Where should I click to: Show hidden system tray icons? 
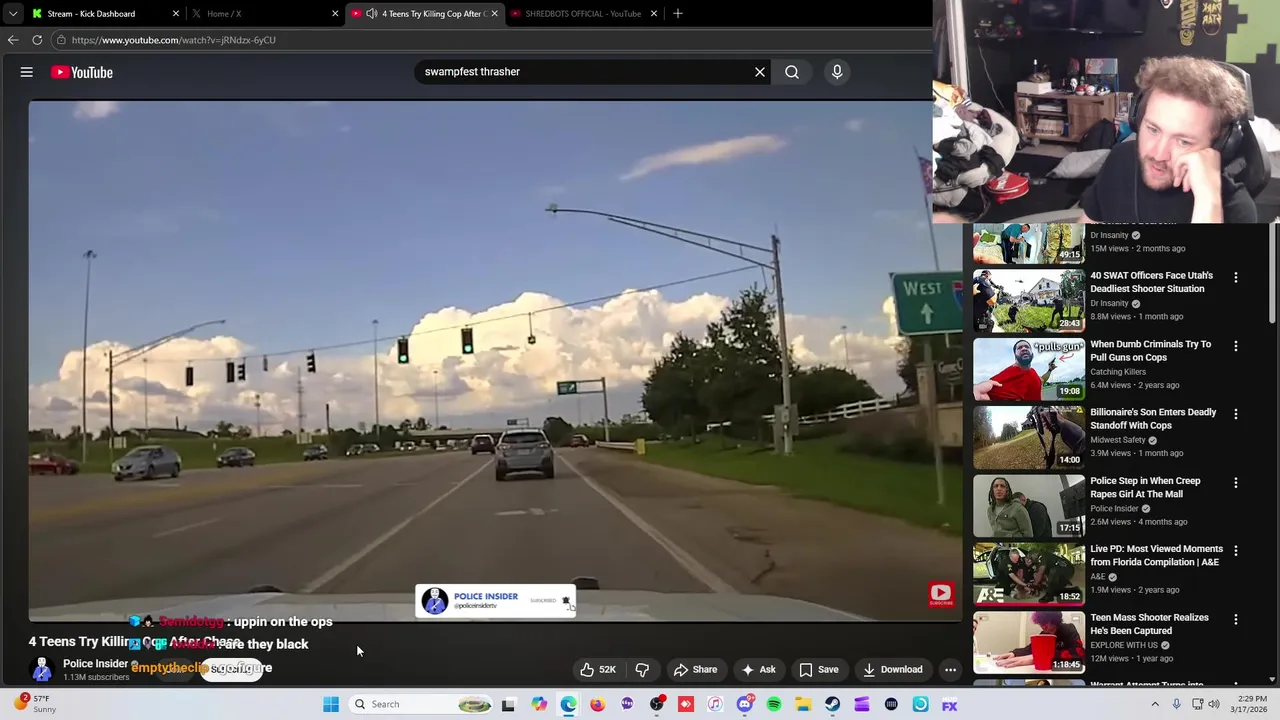(1155, 704)
